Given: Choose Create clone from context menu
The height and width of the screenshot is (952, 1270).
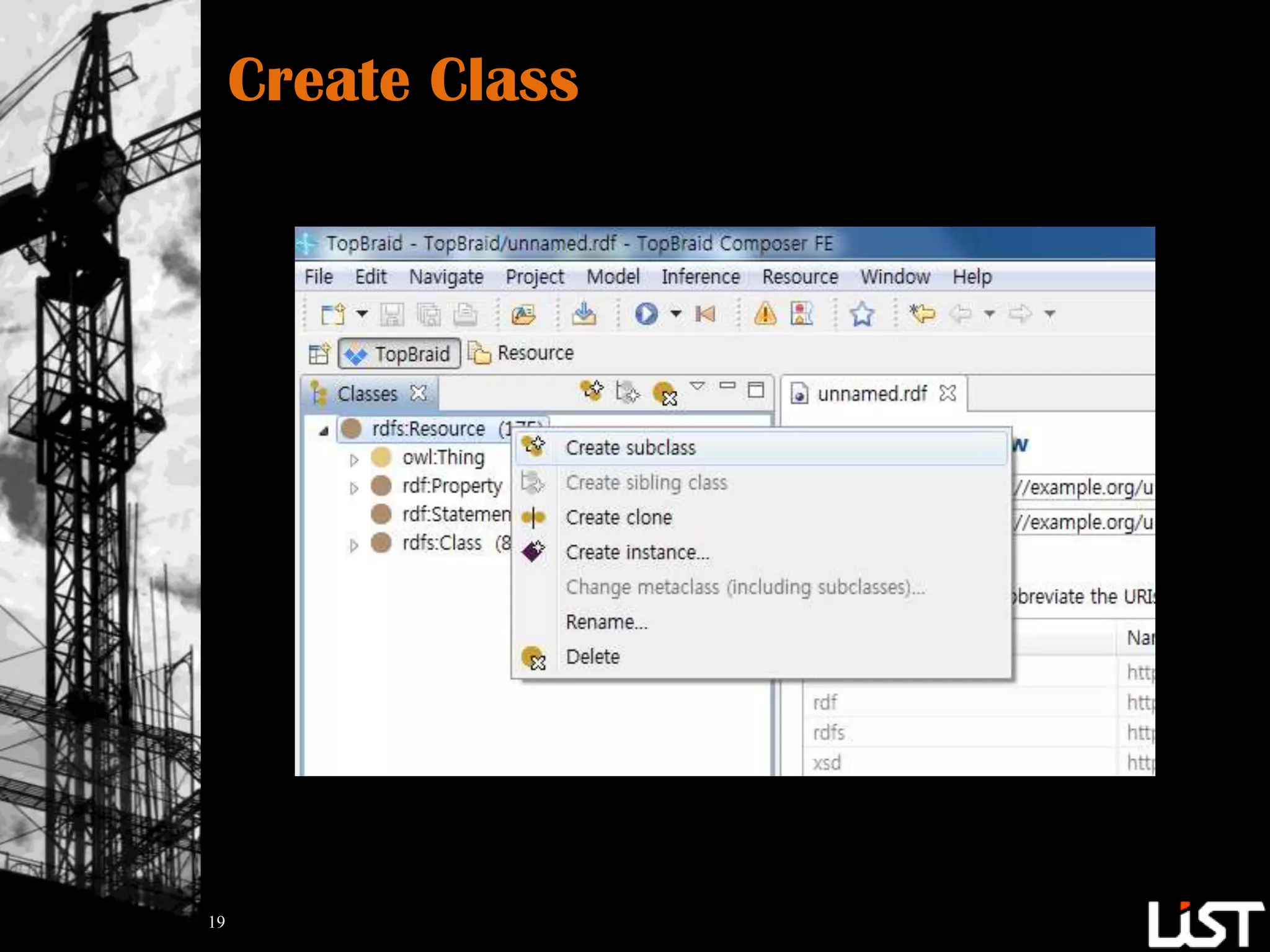Looking at the screenshot, I should pos(761,517).
